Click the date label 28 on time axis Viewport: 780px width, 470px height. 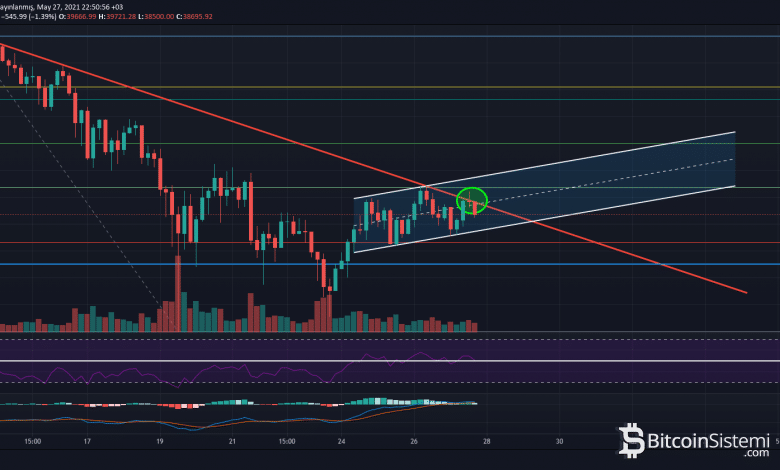click(487, 441)
